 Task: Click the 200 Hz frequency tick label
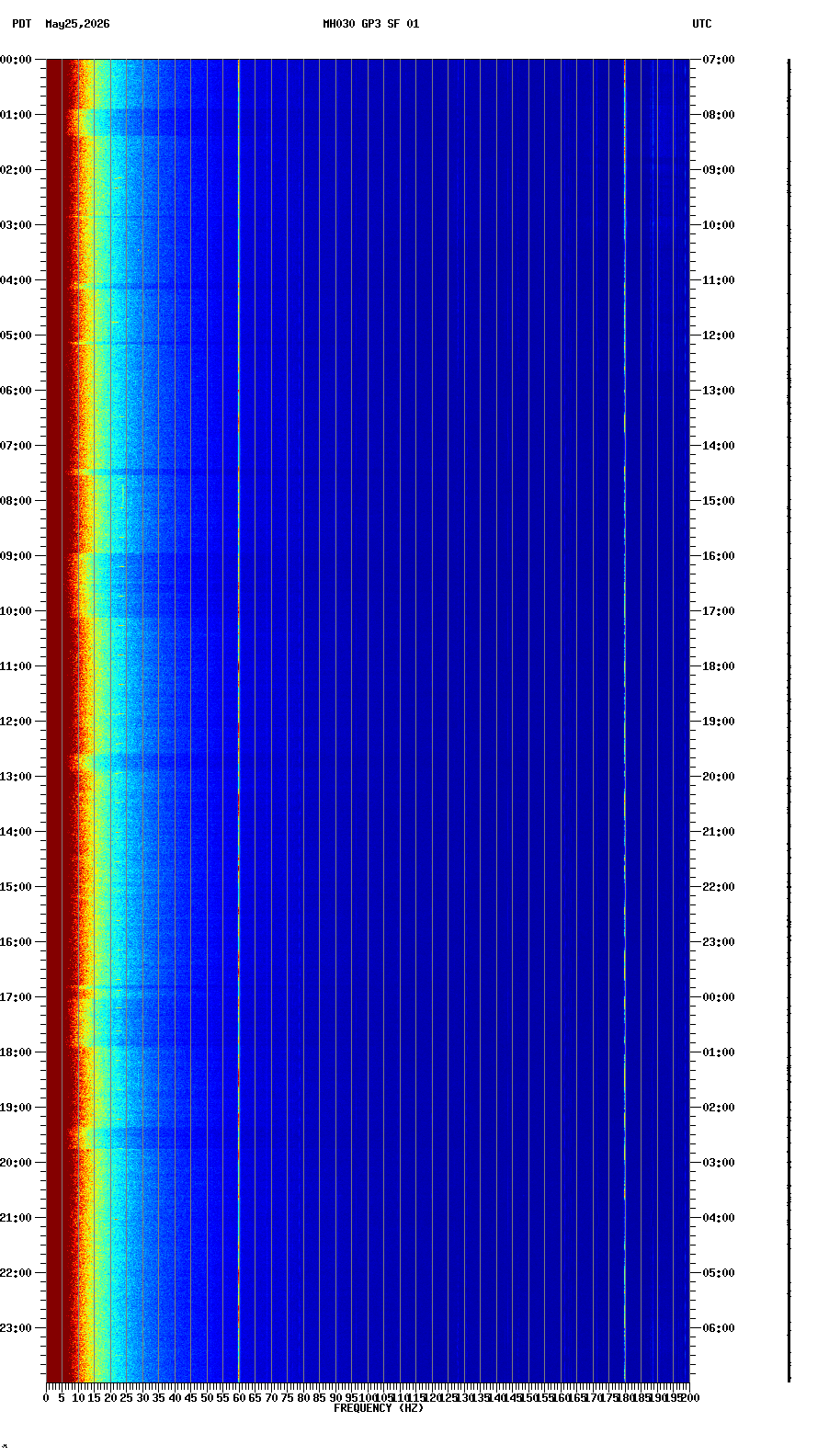[690, 1398]
